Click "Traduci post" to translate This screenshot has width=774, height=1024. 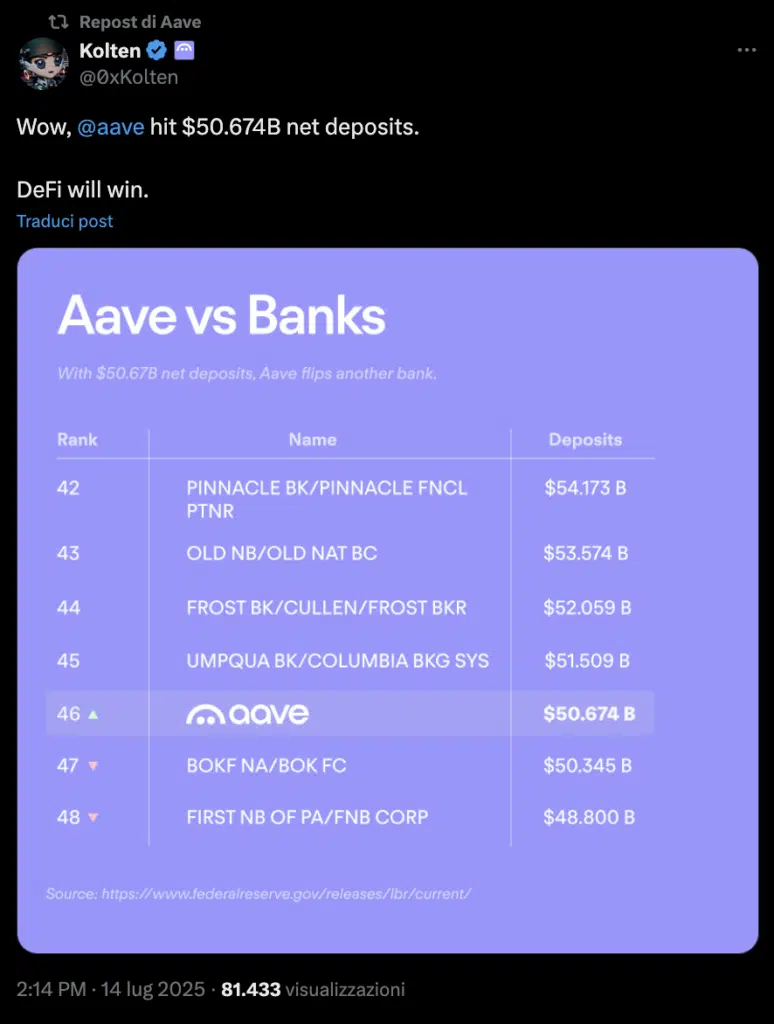point(65,221)
